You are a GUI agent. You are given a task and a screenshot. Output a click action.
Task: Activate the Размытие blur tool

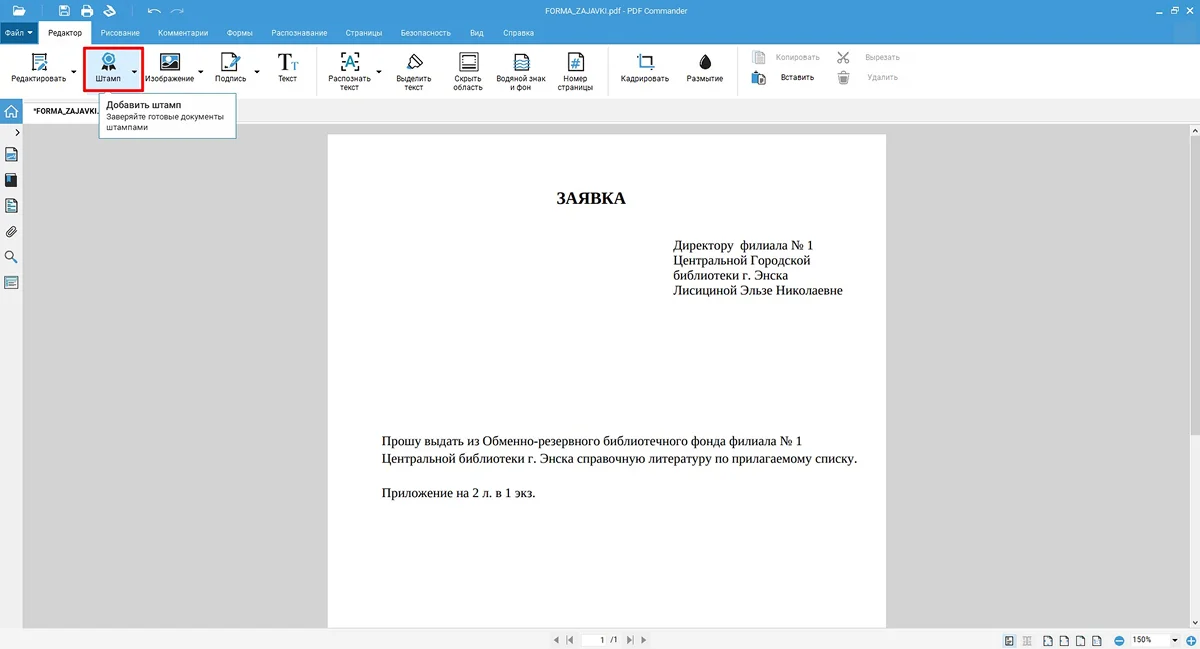coord(705,68)
